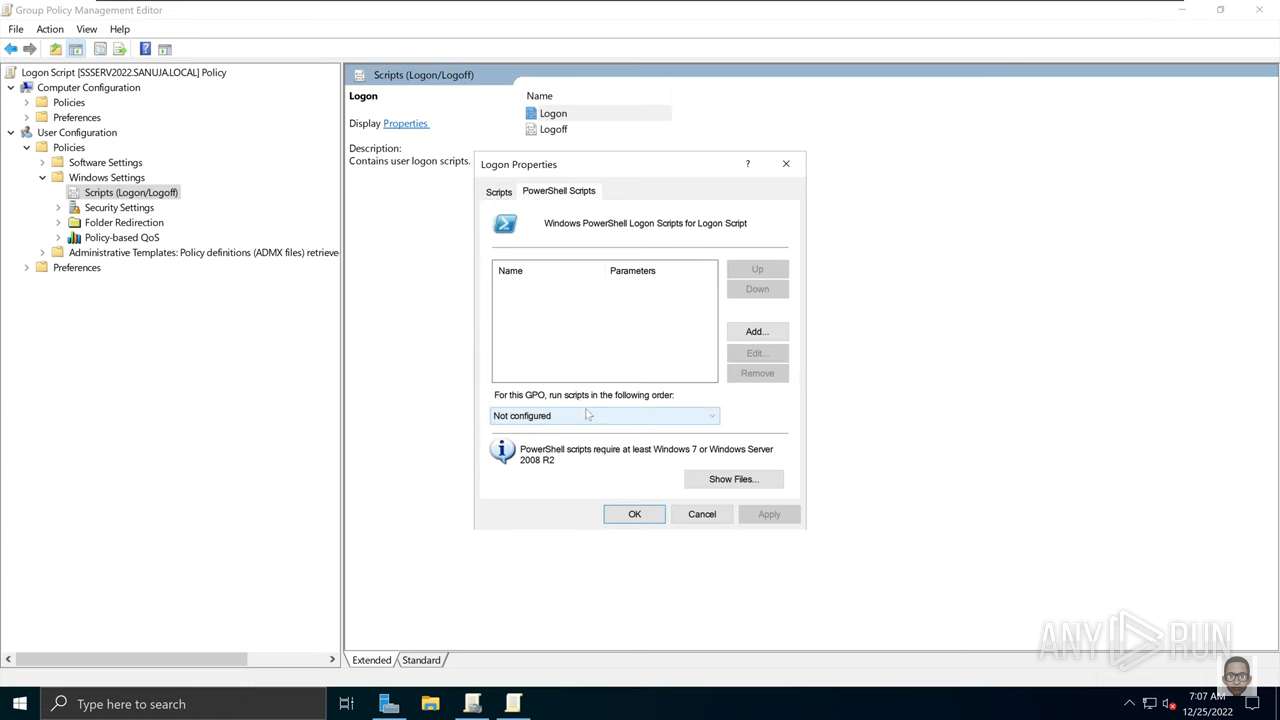The width and height of the screenshot is (1280, 720).
Task: Click the Export List toolbar icon
Action: (120, 49)
